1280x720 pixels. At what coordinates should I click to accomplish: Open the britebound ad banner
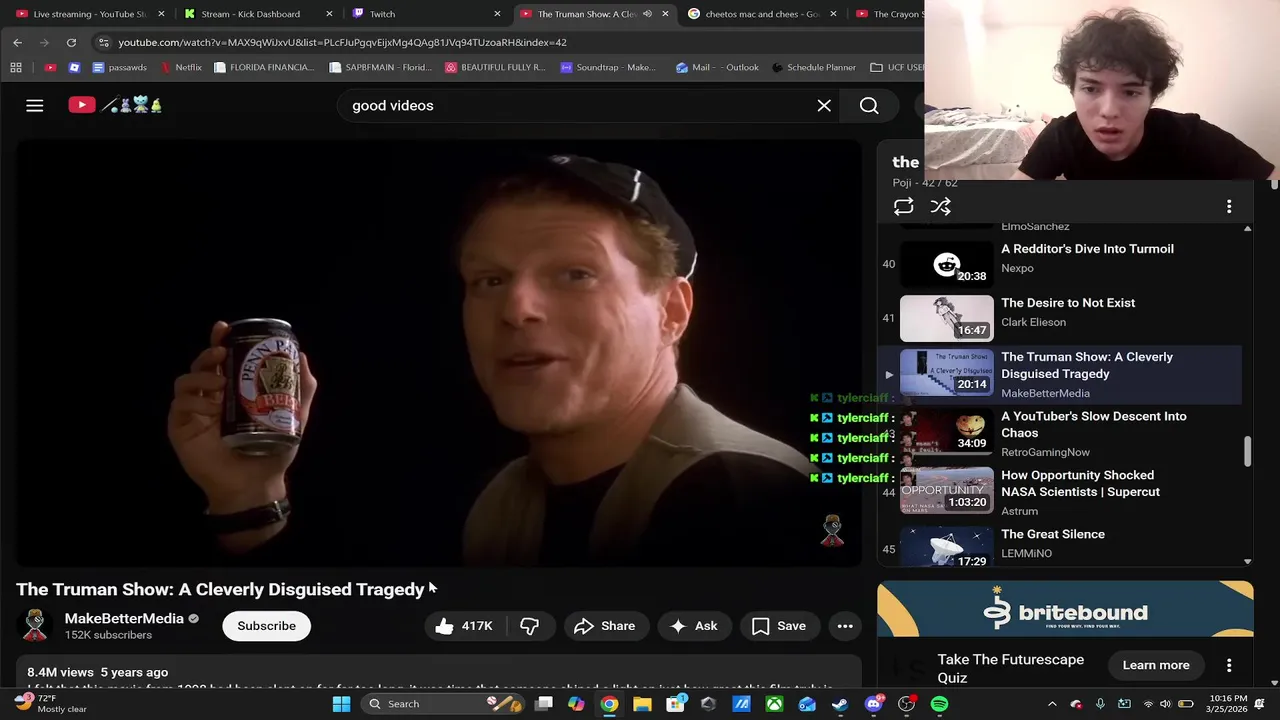[1065, 609]
